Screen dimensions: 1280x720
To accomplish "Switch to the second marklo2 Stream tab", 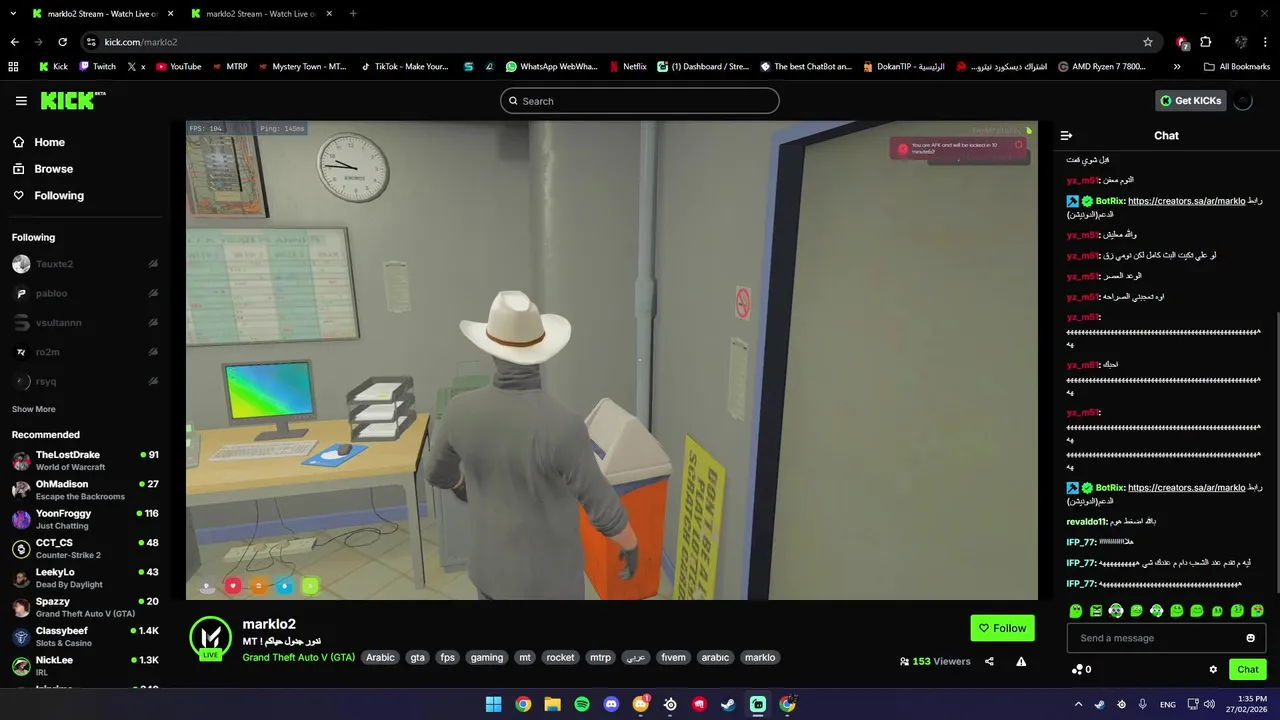I will 262,14.
